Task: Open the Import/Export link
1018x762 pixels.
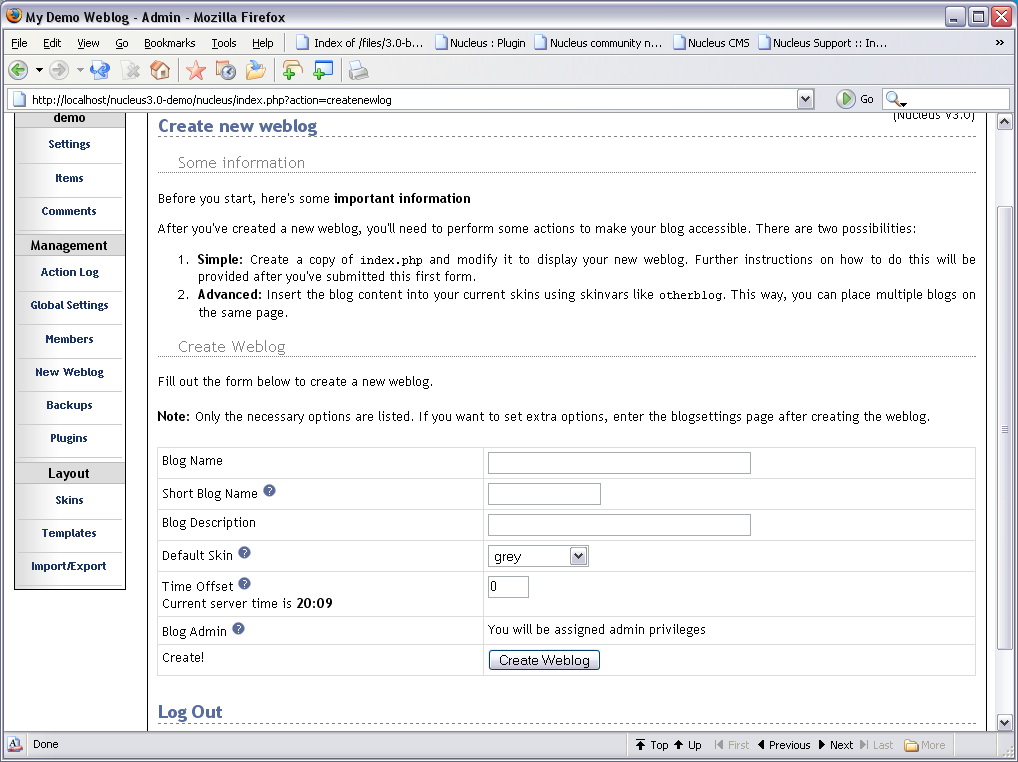Action: pos(69,566)
